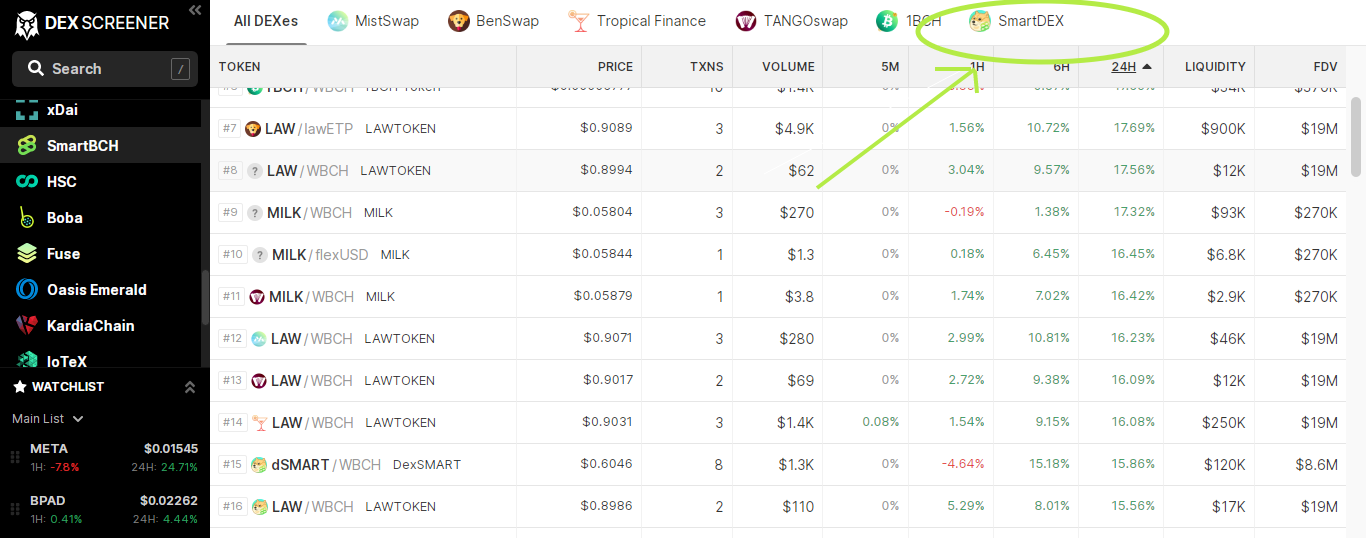Click DEX icon in row #12 LAW/WBCH

coord(259,339)
